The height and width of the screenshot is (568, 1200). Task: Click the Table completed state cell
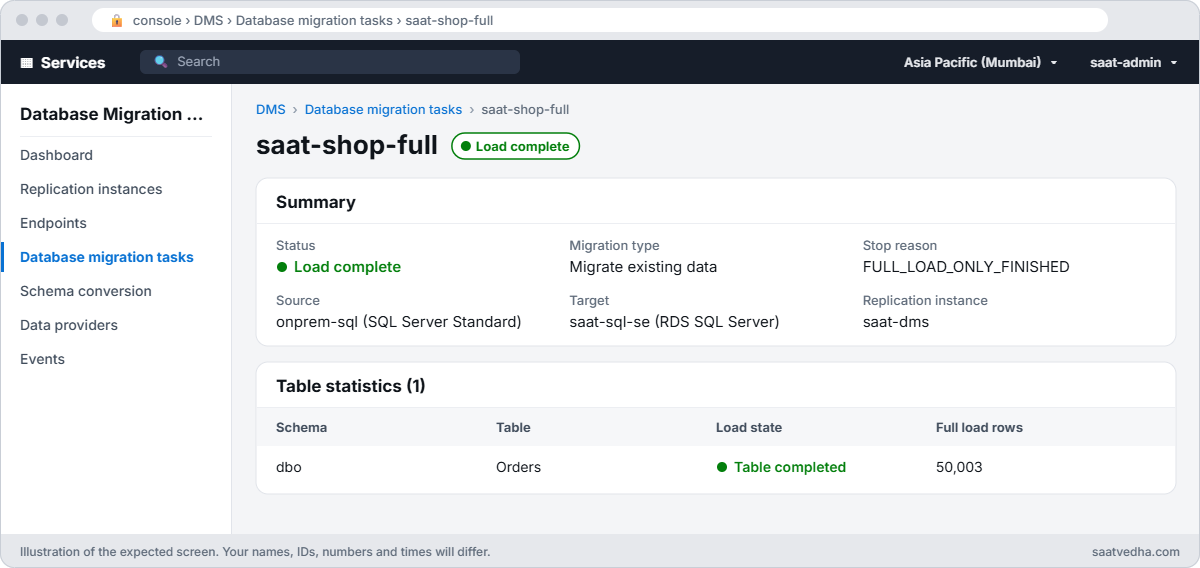point(781,467)
